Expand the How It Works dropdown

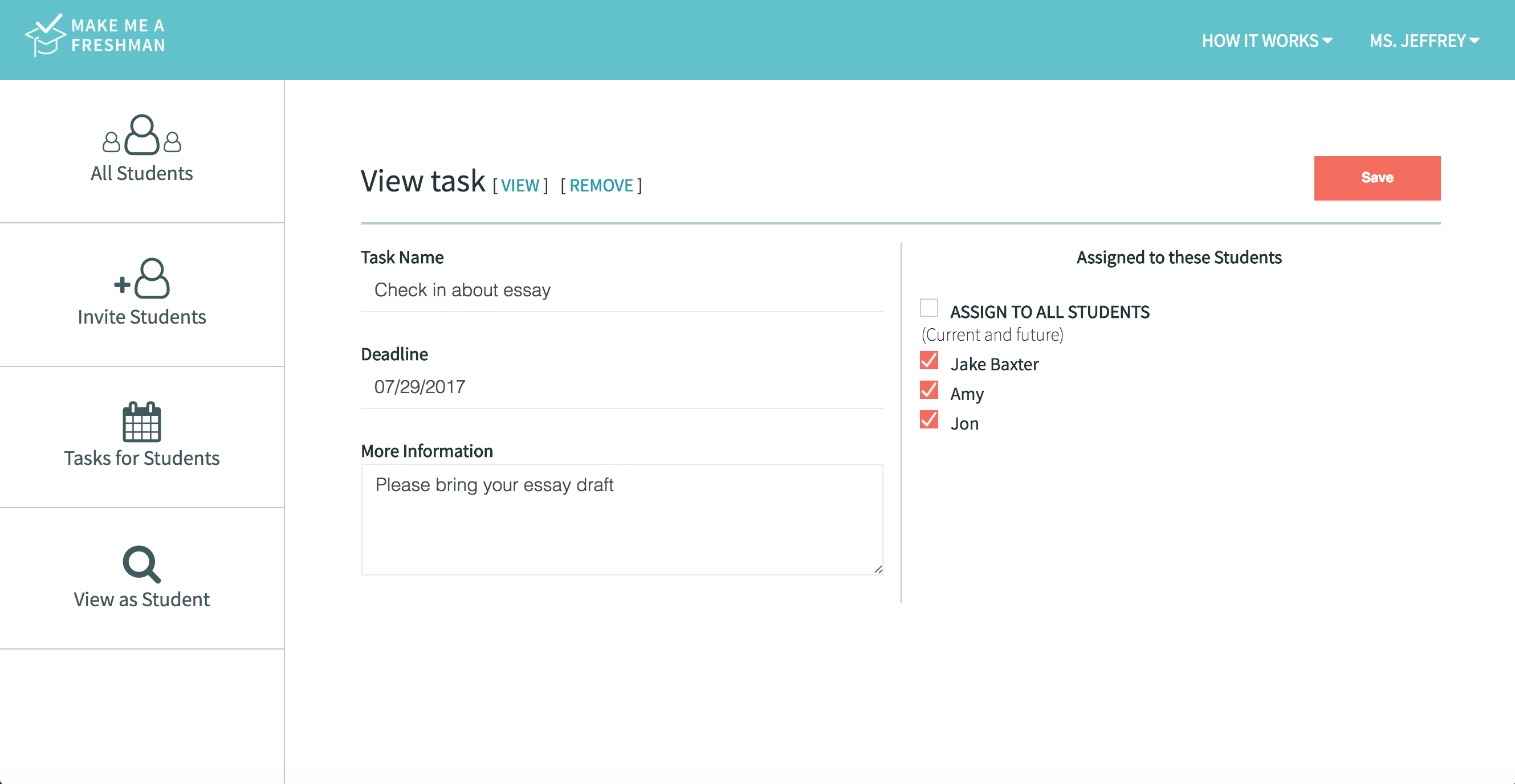(x=1260, y=40)
